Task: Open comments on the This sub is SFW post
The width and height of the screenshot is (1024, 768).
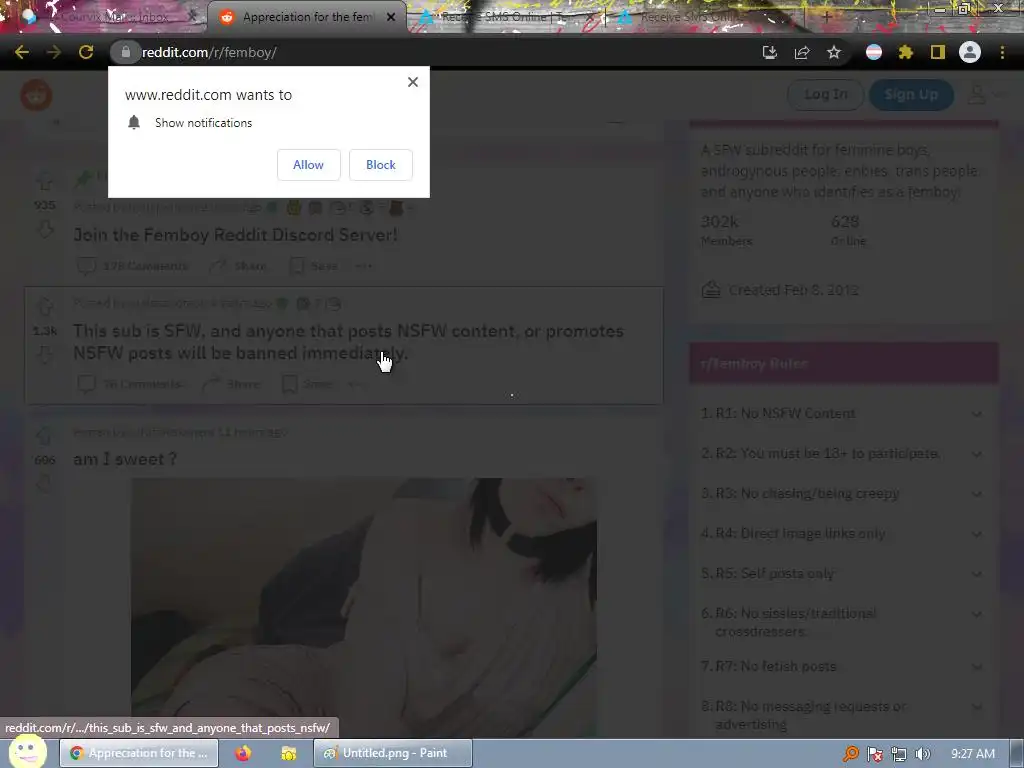Action: (x=129, y=384)
